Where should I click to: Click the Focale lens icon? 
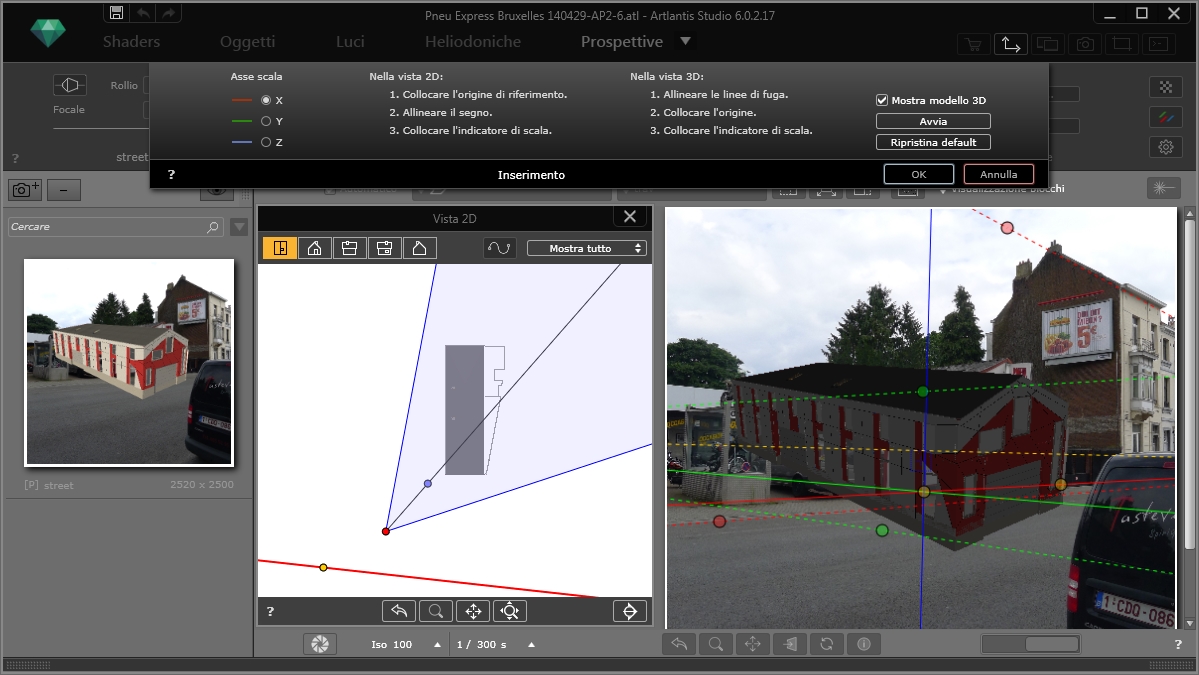tap(69, 85)
